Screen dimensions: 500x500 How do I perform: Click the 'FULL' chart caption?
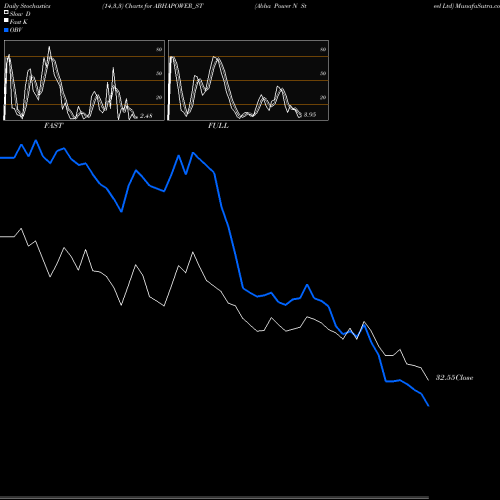pyautogui.click(x=218, y=126)
